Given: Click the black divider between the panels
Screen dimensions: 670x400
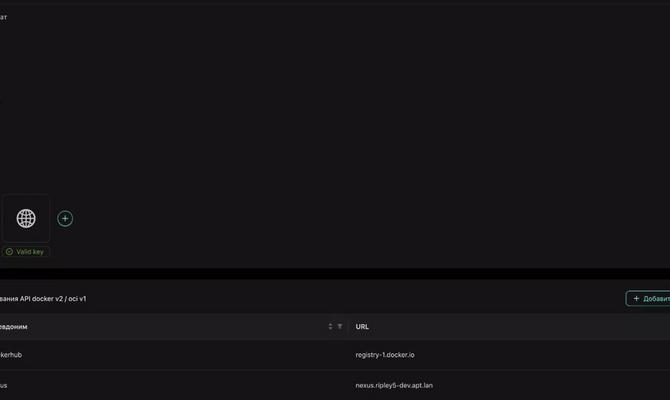Looking at the screenshot, I should [x=335, y=274].
